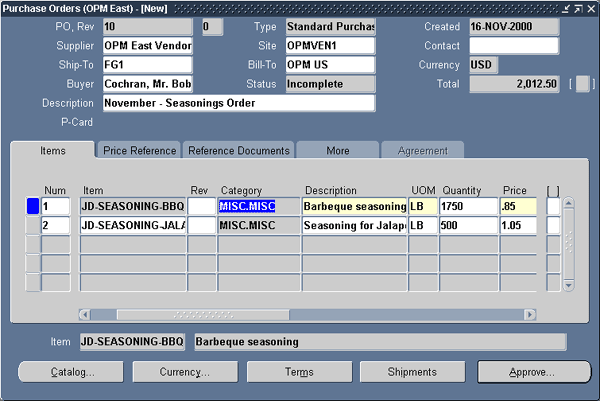
Task: Click bottom description Barbeque seasoning field
Action: point(380,342)
